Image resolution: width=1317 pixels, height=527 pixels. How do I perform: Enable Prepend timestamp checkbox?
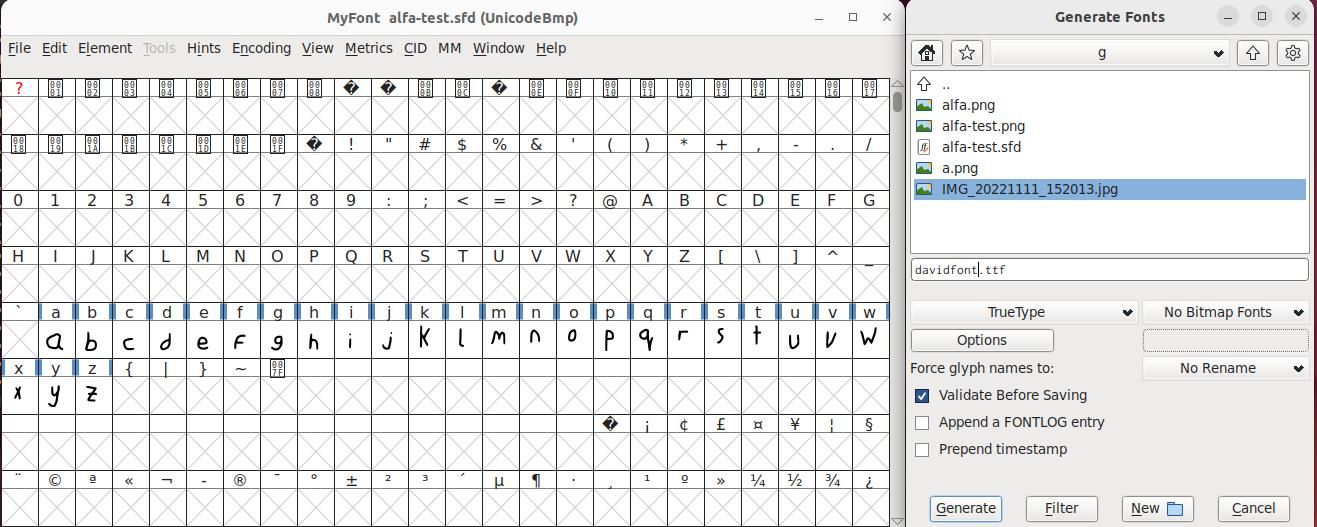pyautogui.click(x=922, y=450)
